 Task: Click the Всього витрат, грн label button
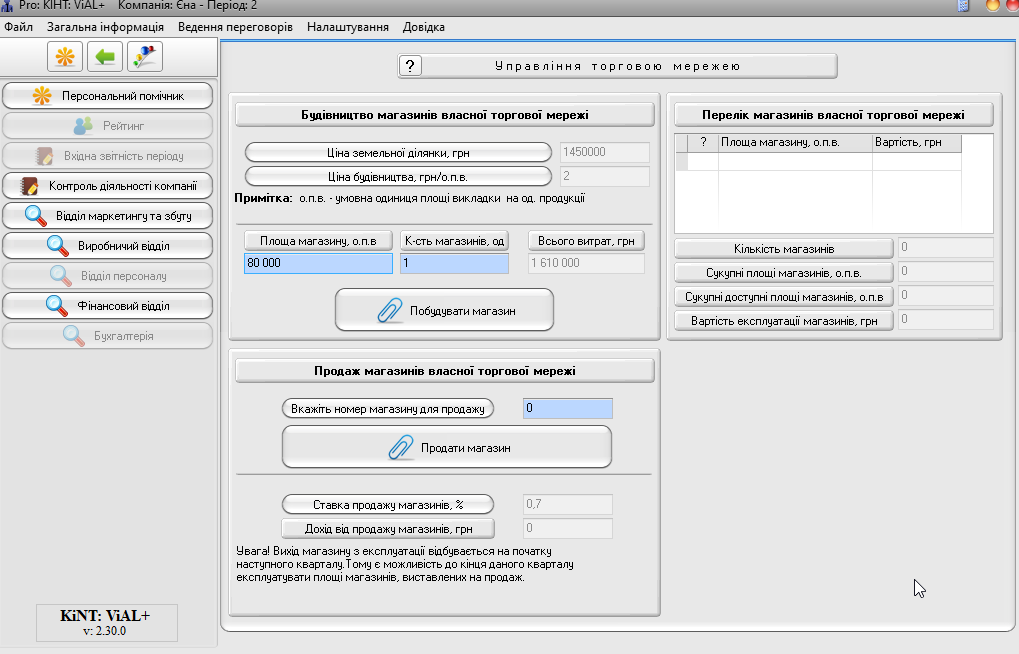[586, 241]
